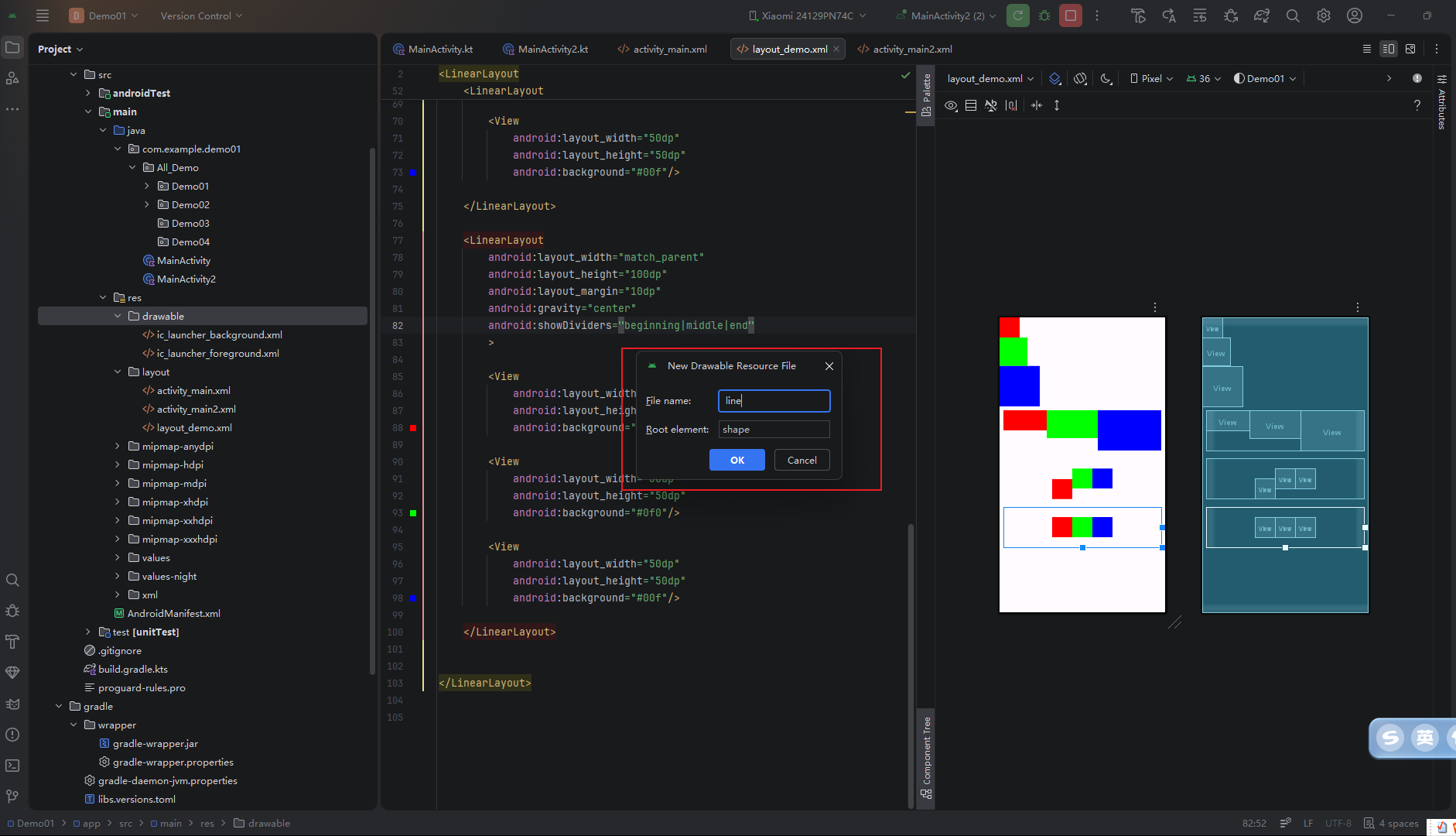The height and width of the screenshot is (836, 1456).
Task: Click the green rerun app button
Action: coord(1018,15)
